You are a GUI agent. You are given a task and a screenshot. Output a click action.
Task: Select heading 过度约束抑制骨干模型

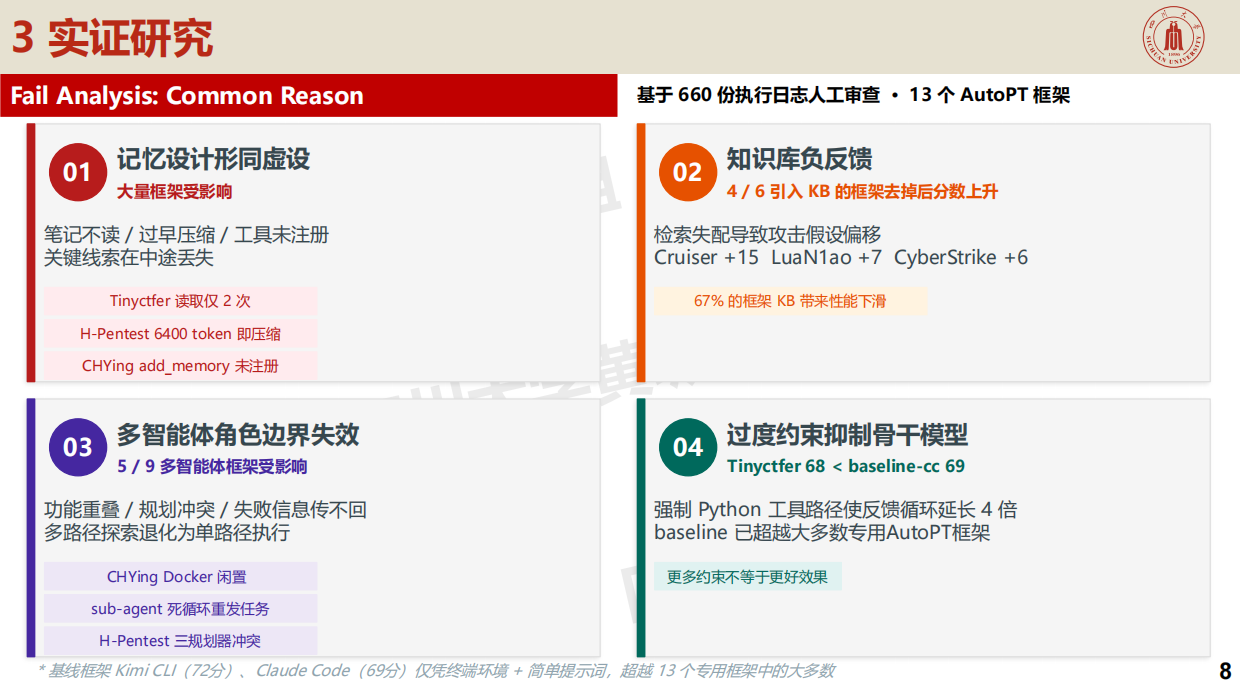[x=847, y=434]
